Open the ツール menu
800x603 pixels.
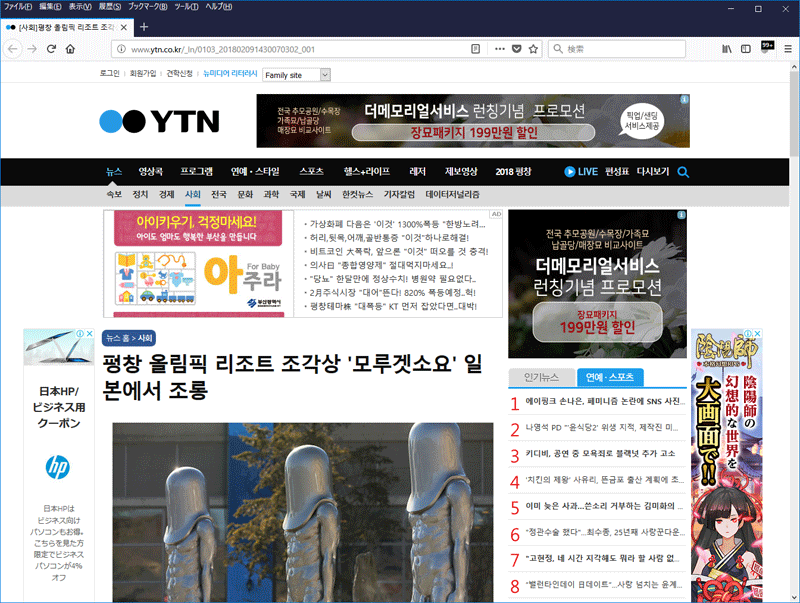pos(186,7)
